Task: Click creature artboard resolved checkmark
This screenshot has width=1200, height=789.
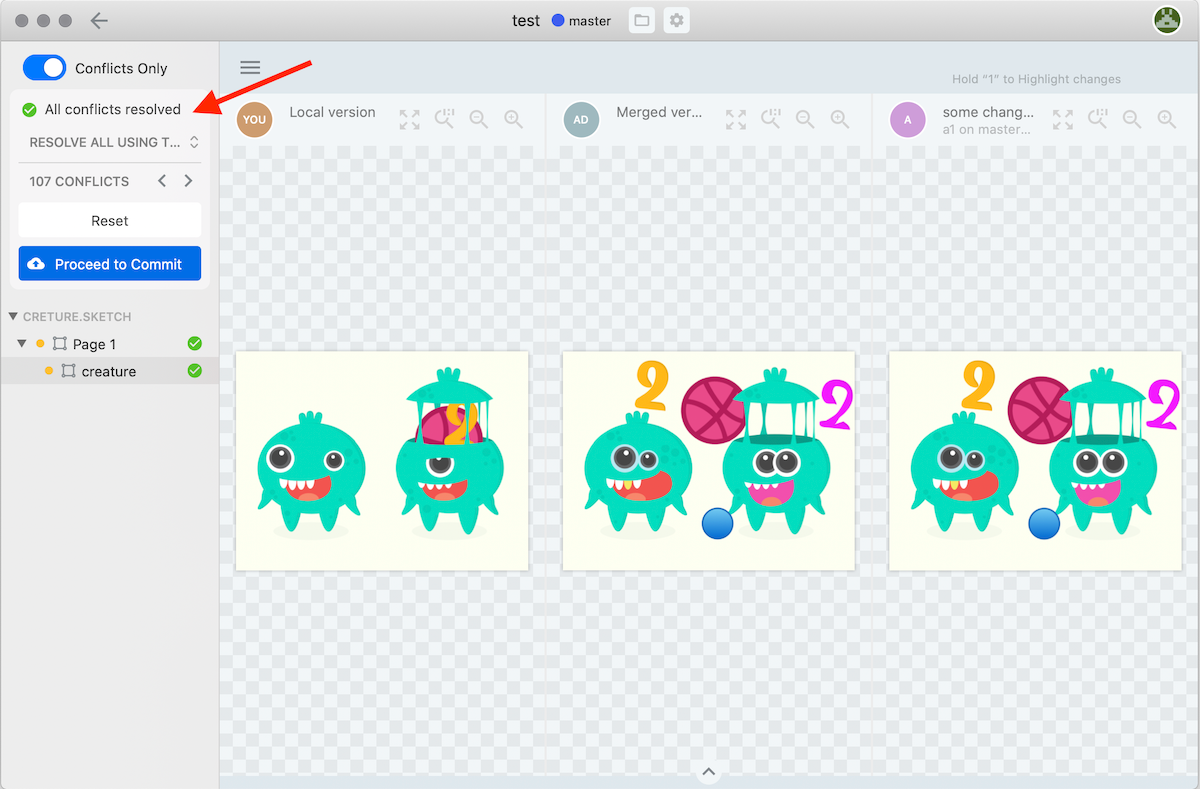Action: pos(195,371)
